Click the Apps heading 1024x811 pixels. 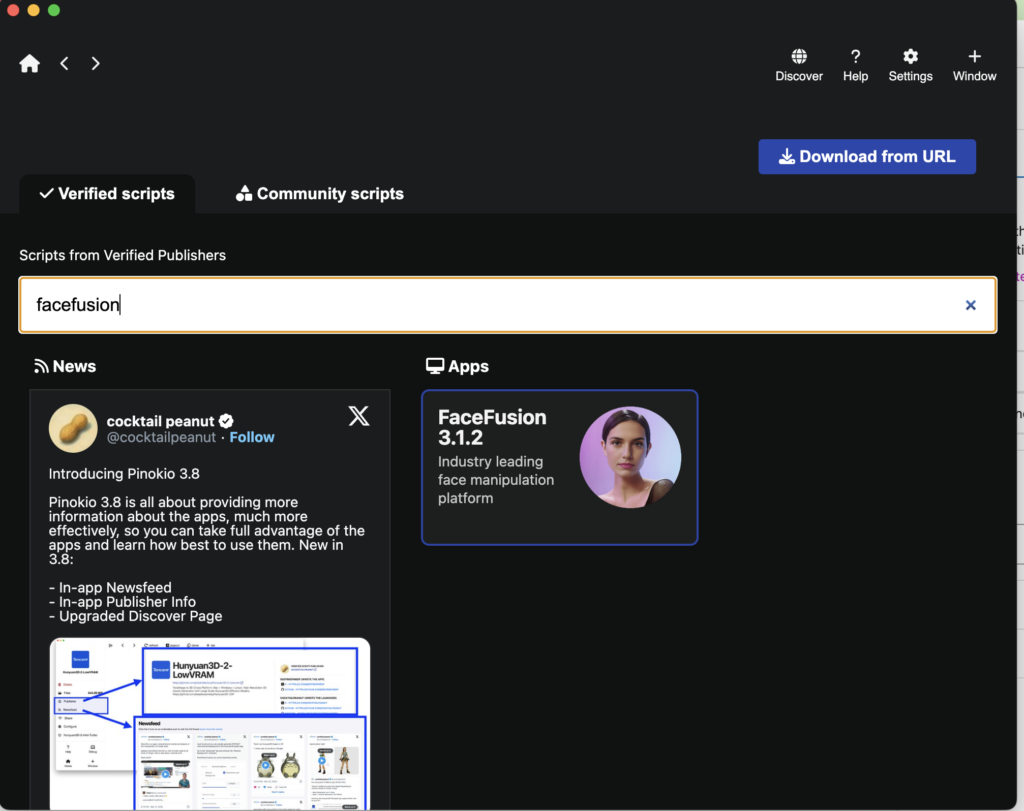point(457,366)
